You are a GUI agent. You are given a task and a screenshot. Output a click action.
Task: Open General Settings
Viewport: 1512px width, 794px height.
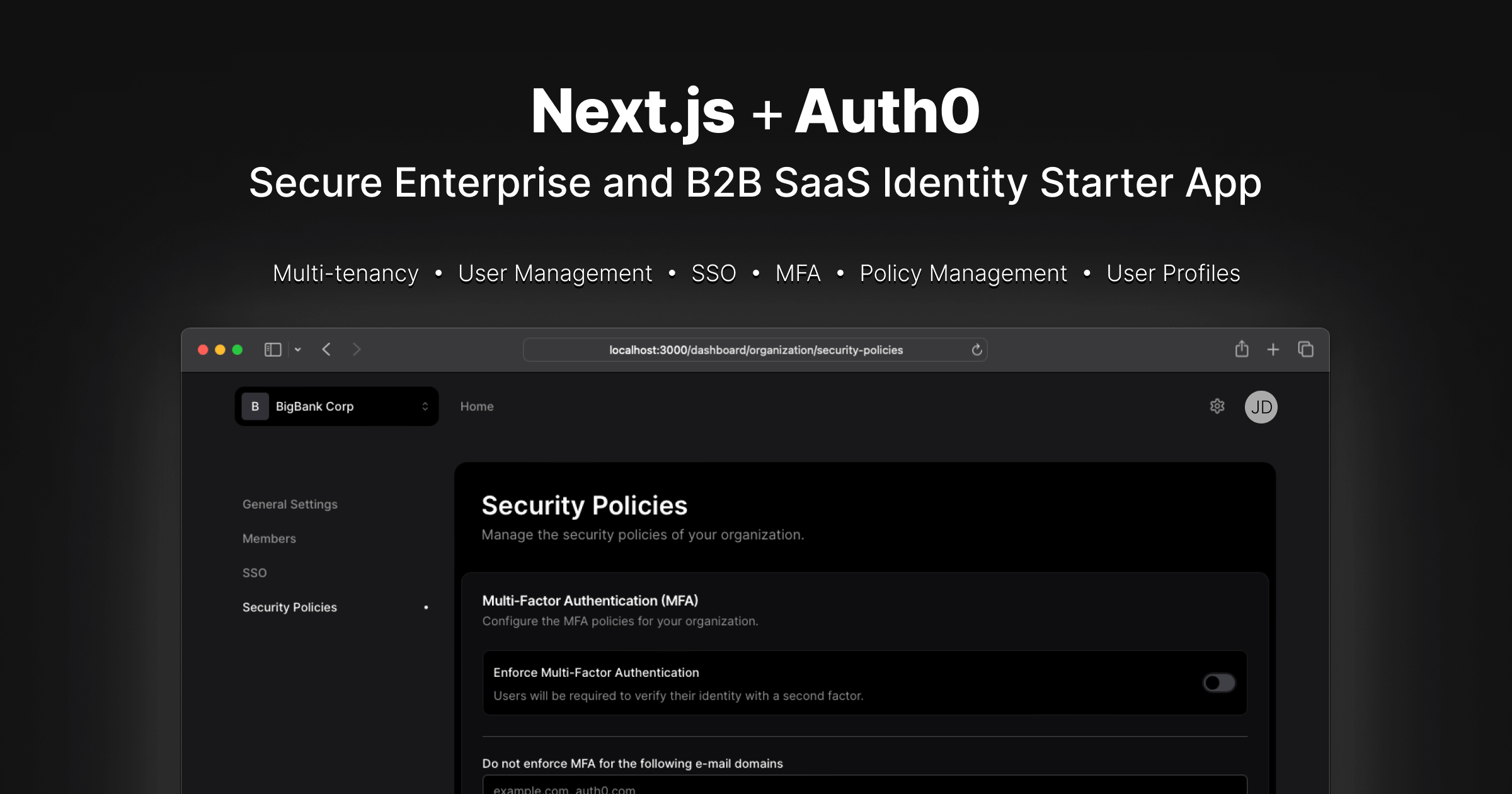[289, 504]
